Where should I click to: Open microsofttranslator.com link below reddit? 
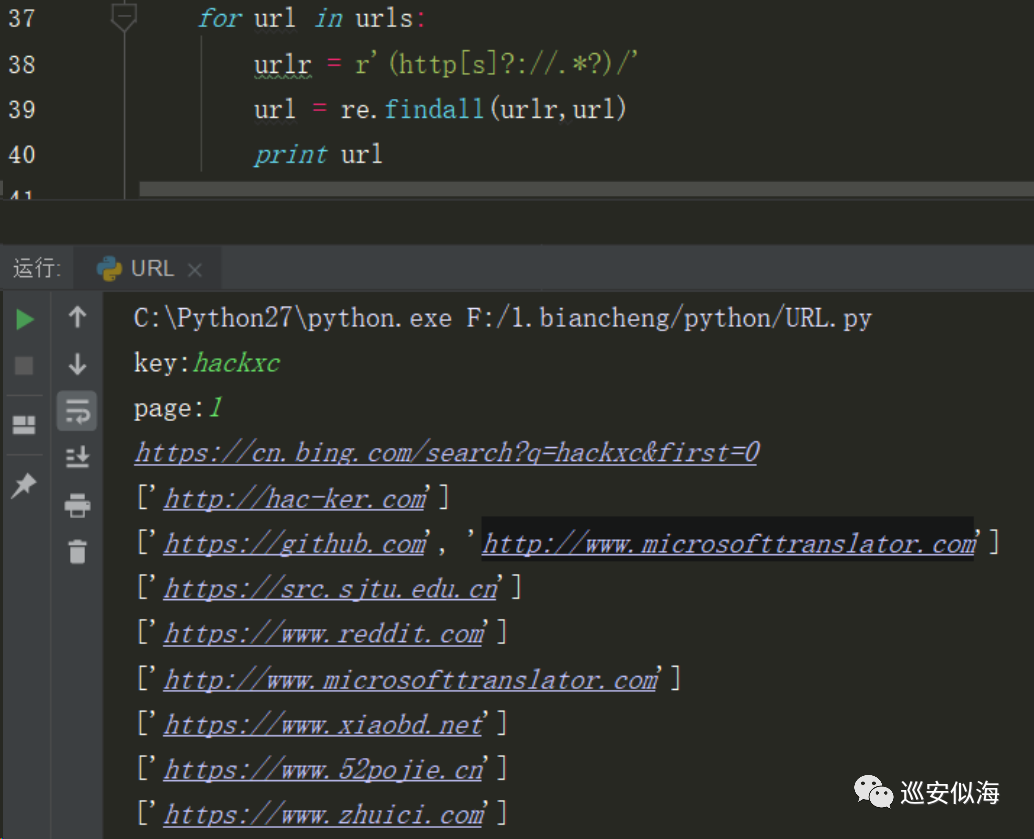[x=411, y=679]
